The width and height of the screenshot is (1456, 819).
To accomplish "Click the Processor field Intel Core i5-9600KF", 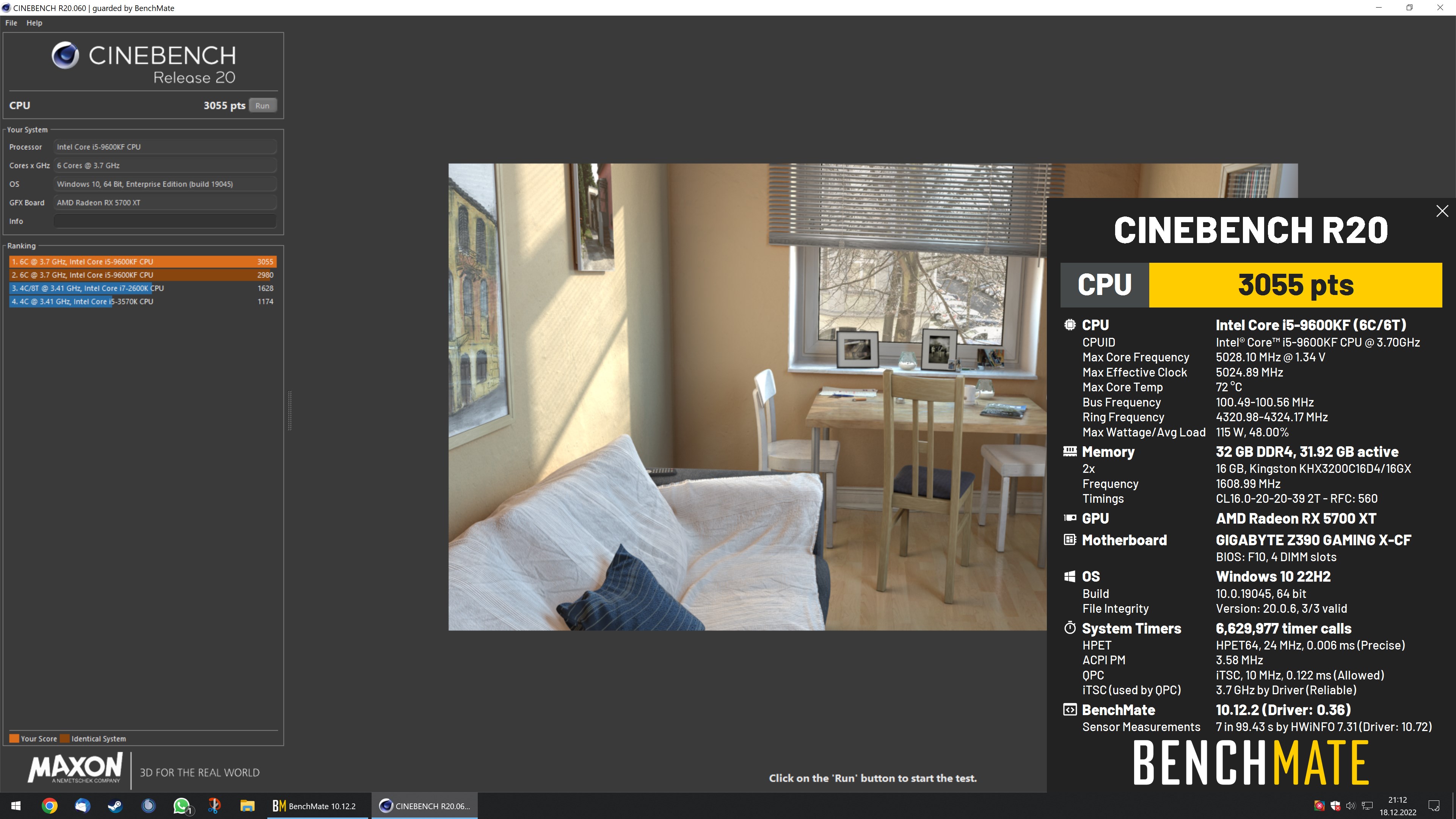I will tap(165, 147).
